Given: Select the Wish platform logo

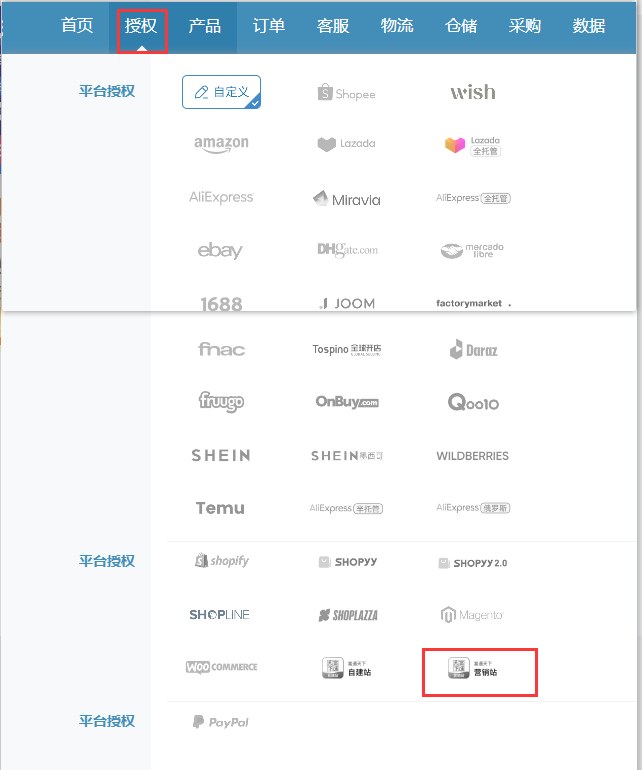Looking at the screenshot, I should coord(473,92).
